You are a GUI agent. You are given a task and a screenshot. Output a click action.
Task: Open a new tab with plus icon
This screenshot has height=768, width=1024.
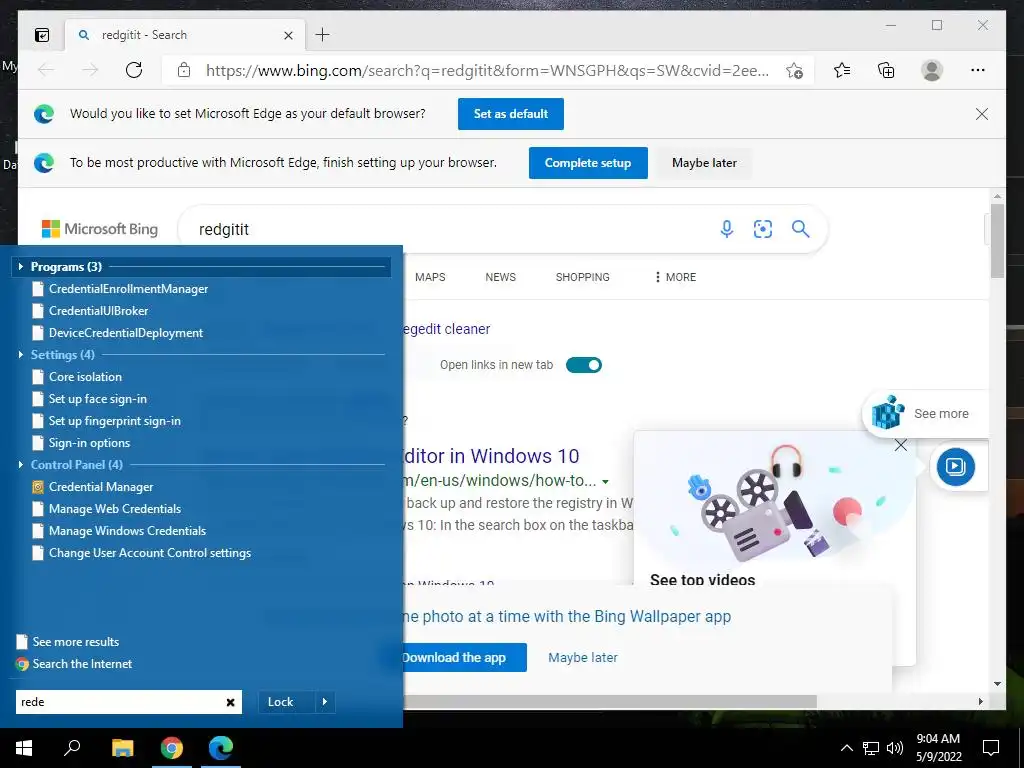click(323, 35)
